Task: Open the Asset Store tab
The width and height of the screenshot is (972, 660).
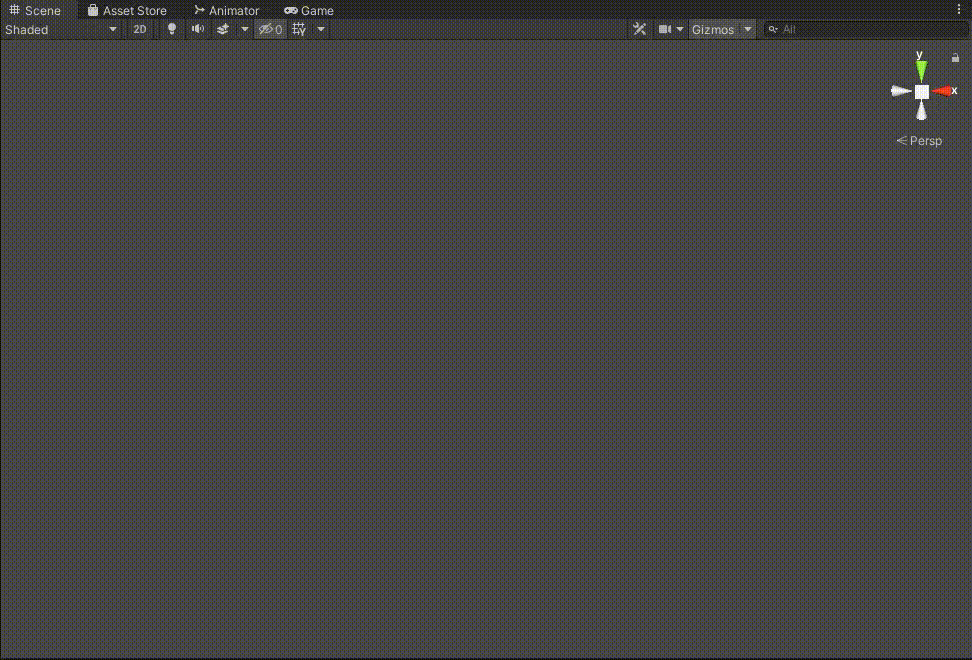Action: [128, 10]
